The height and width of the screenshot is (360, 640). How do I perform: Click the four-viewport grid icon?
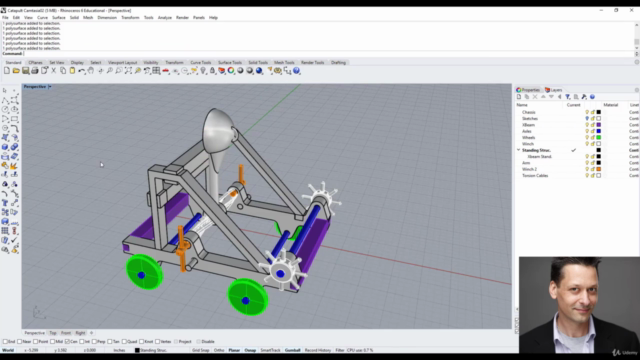[x=156, y=71]
